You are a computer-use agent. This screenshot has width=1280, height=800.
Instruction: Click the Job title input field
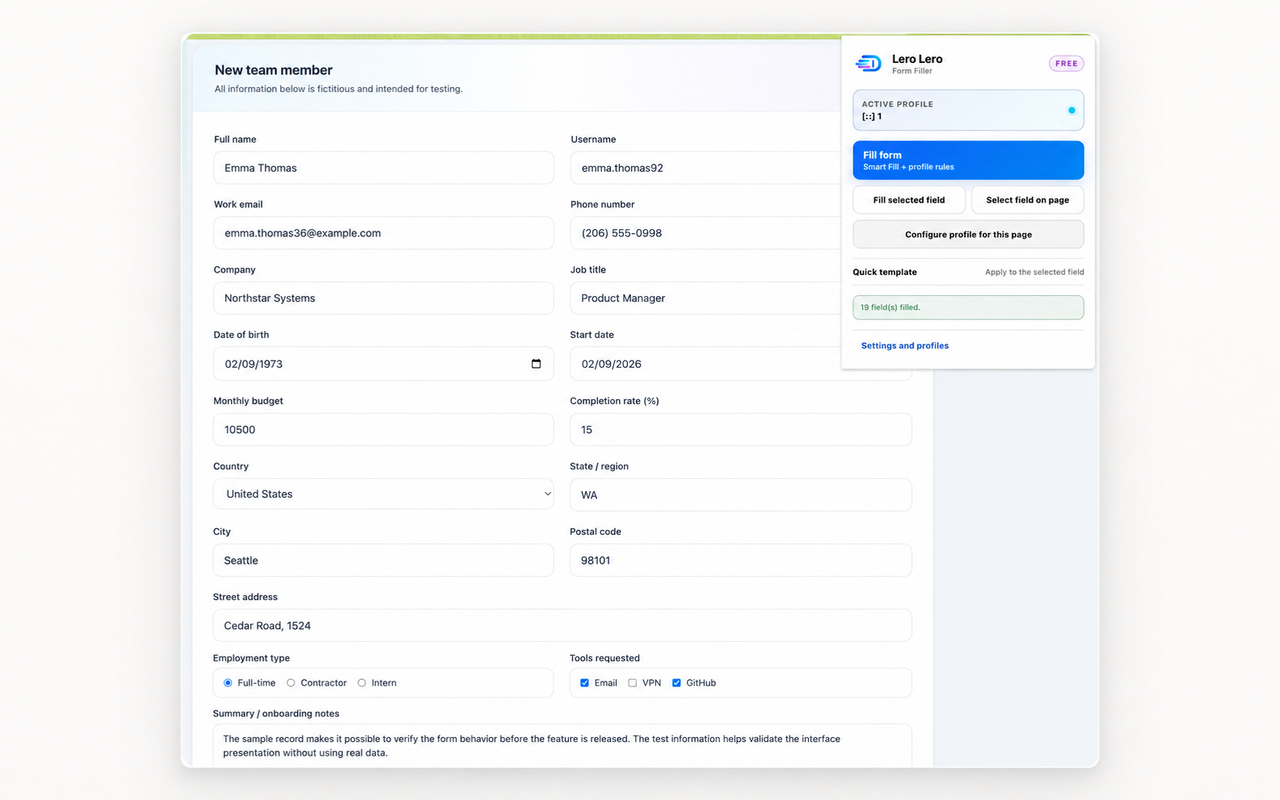pos(705,298)
